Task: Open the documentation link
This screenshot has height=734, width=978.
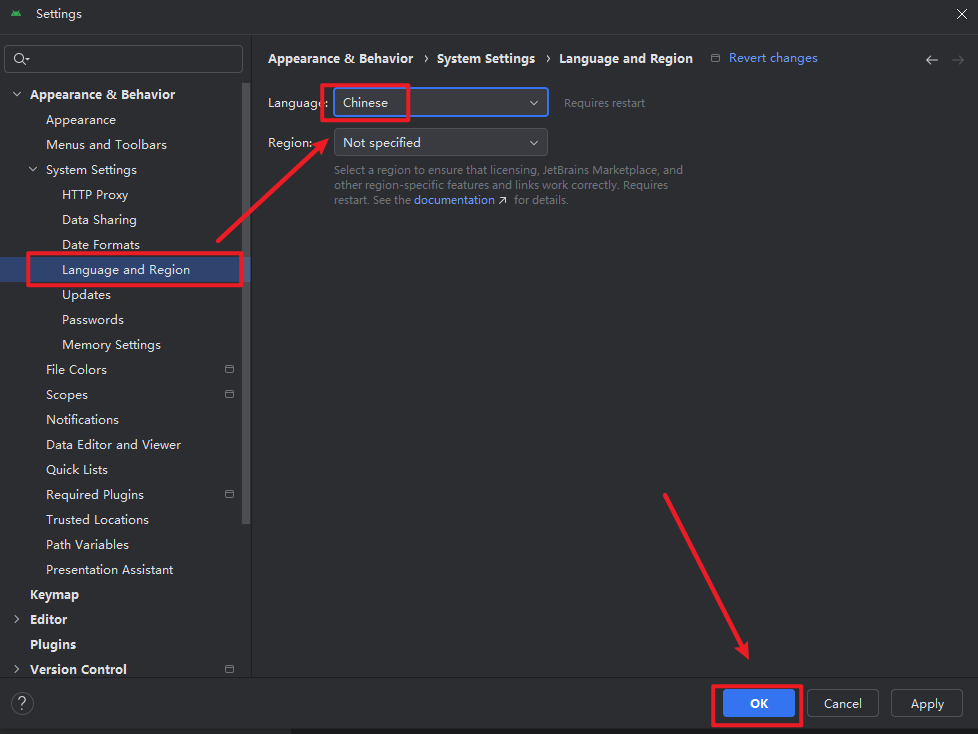Action: click(453, 200)
